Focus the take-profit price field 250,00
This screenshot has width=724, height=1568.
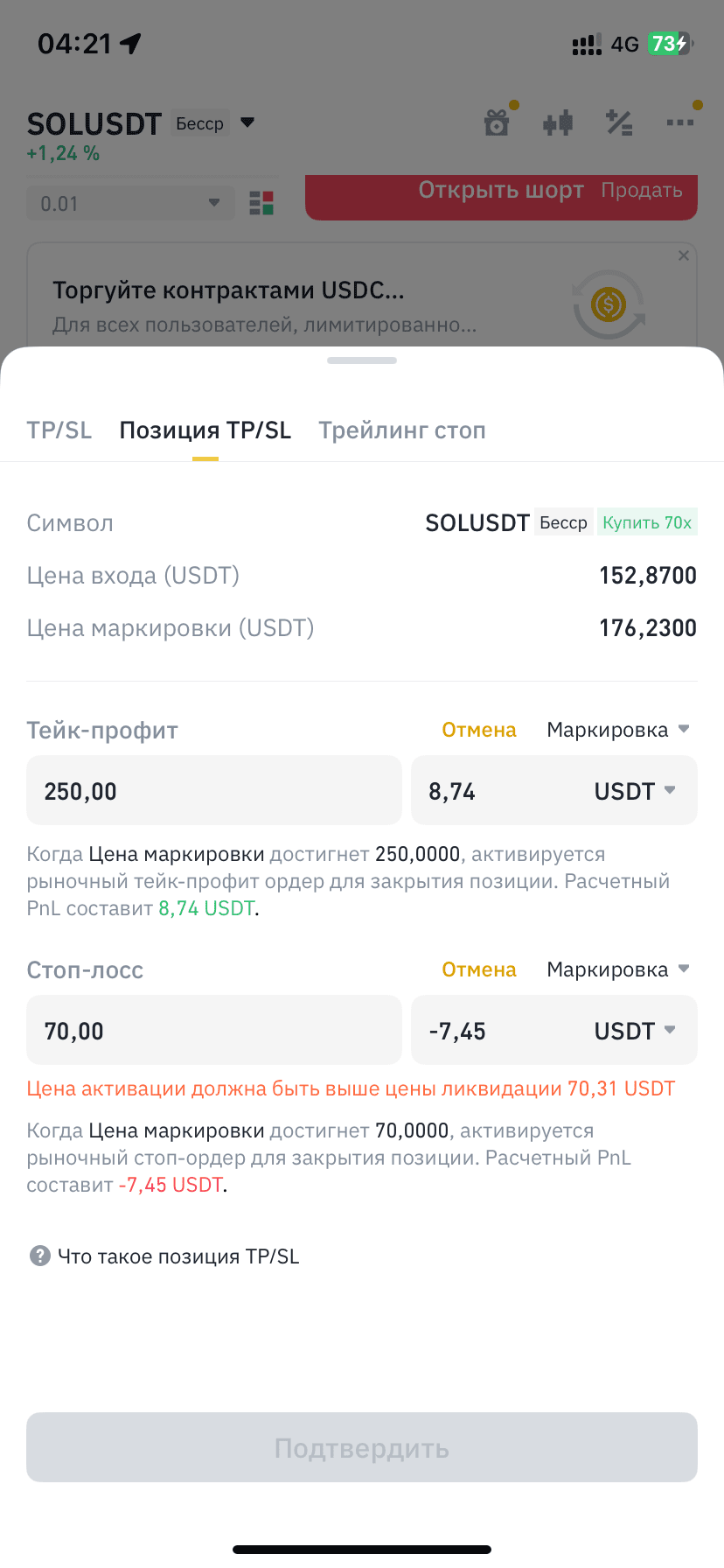[214, 790]
